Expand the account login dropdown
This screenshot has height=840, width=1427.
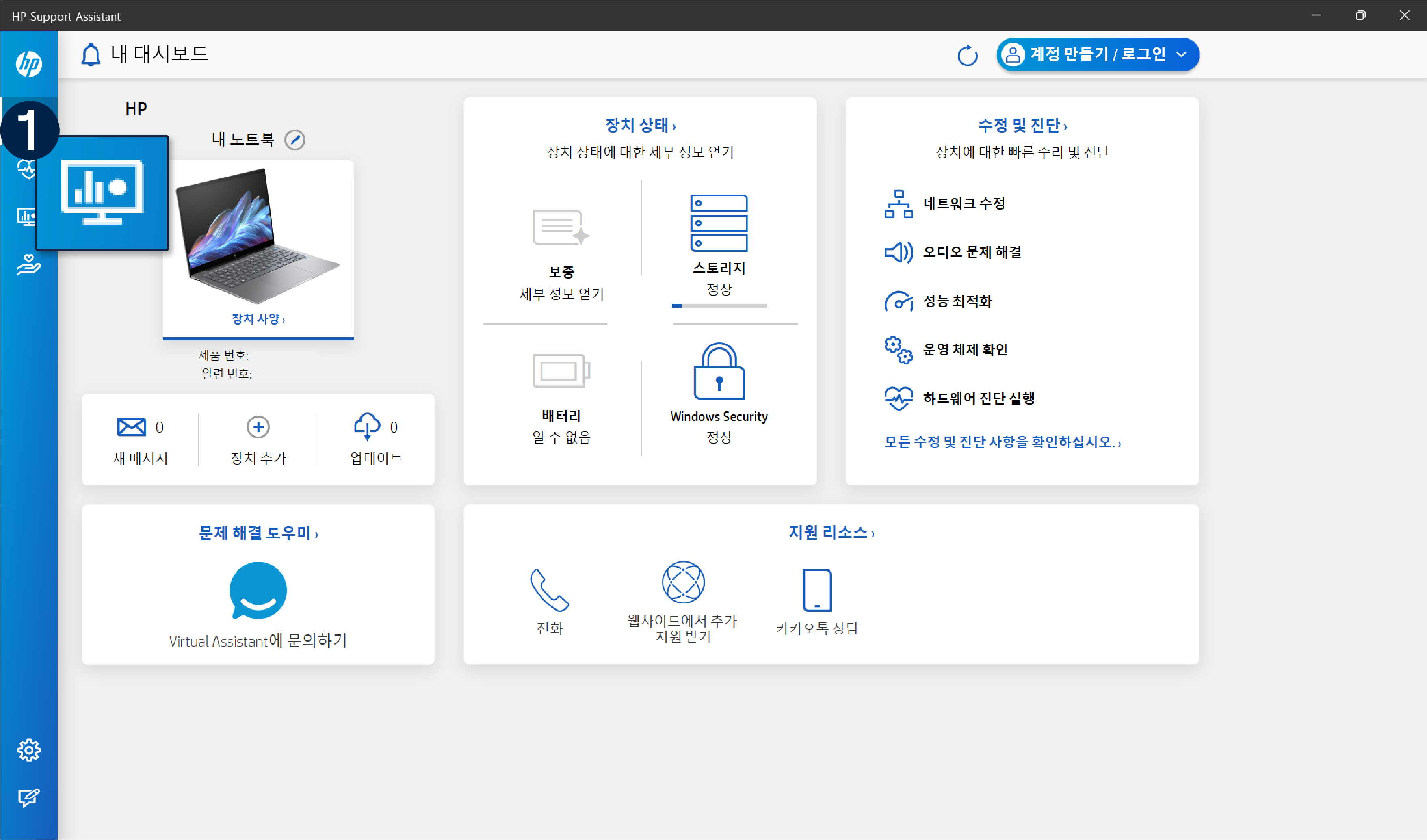tap(1181, 55)
